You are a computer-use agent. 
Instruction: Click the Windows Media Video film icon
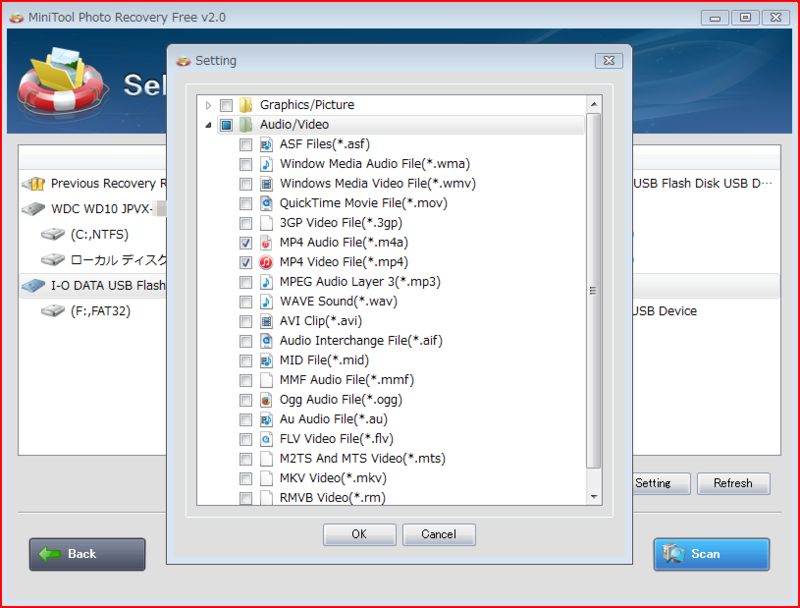coord(266,184)
